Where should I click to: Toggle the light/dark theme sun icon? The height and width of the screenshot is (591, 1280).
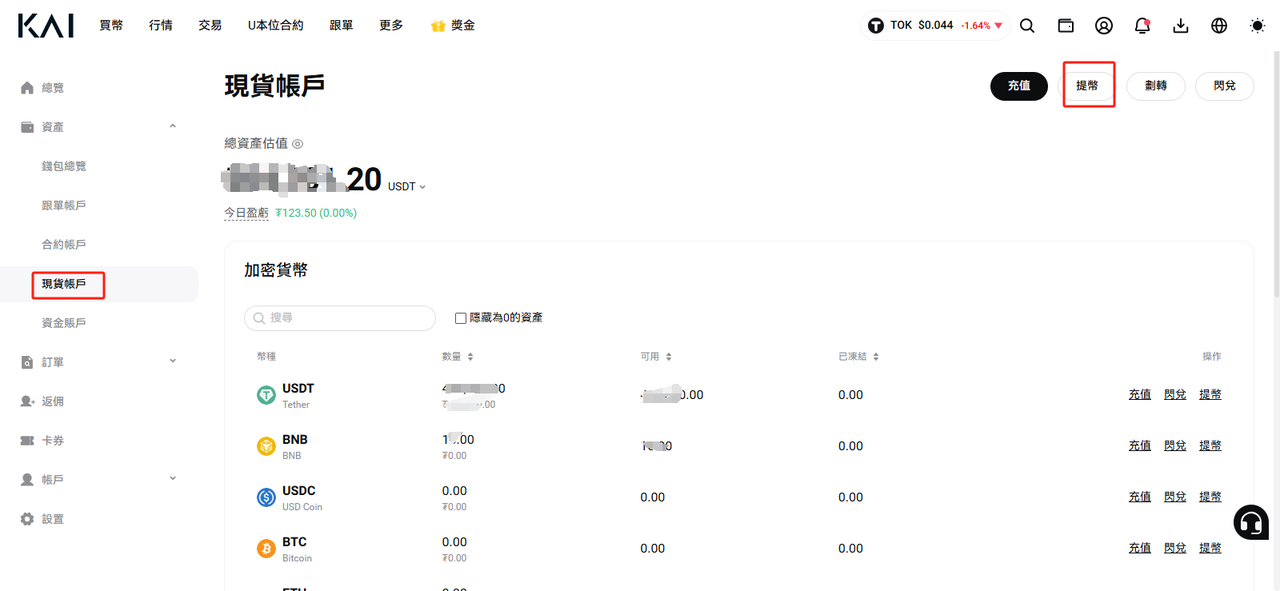pyautogui.click(x=1257, y=26)
